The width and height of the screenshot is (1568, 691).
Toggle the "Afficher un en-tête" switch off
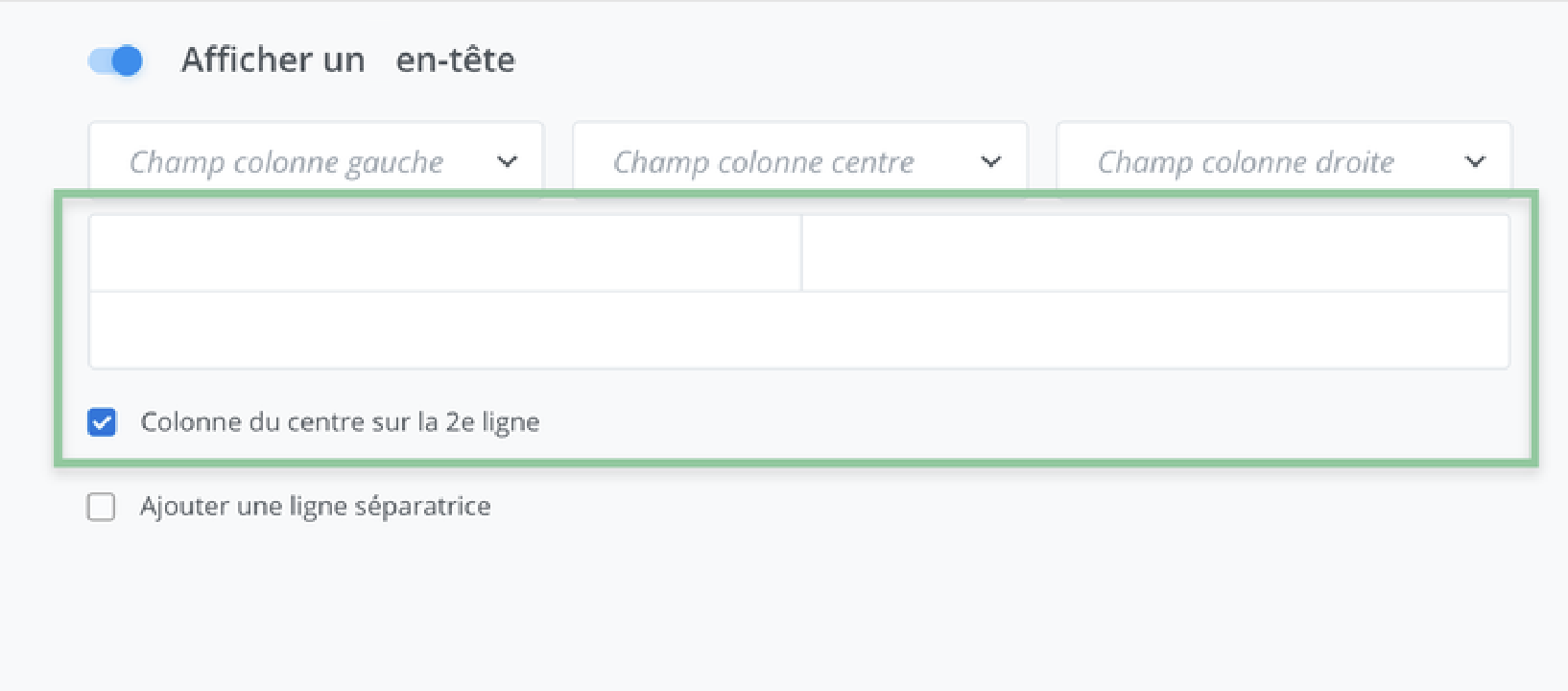[115, 61]
